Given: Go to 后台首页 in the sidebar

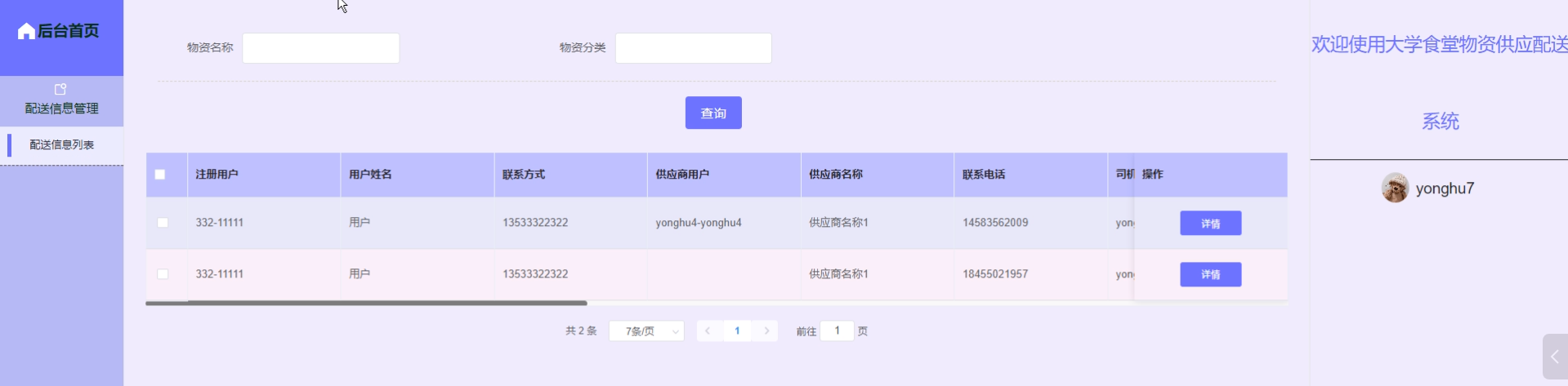Looking at the screenshot, I should 68,31.
